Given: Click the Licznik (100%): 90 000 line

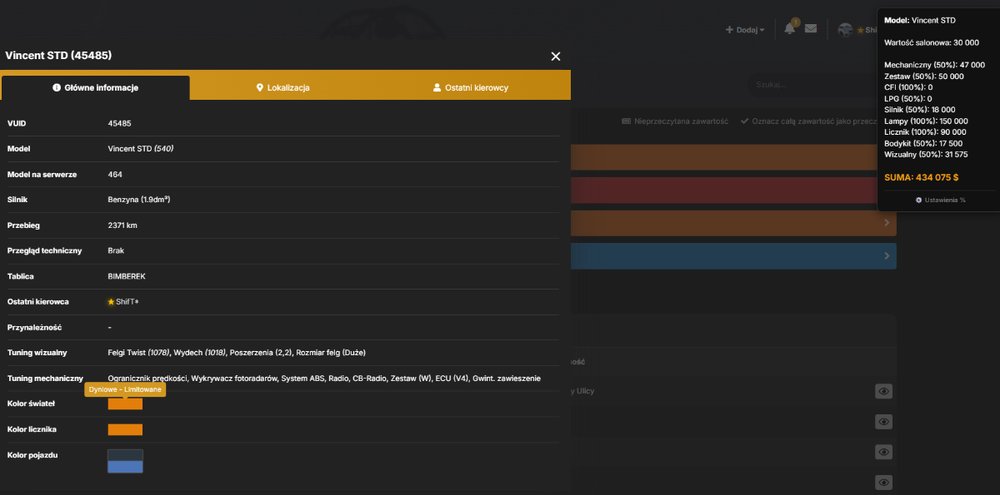Looking at the screenshot, I should coord(925,132).
